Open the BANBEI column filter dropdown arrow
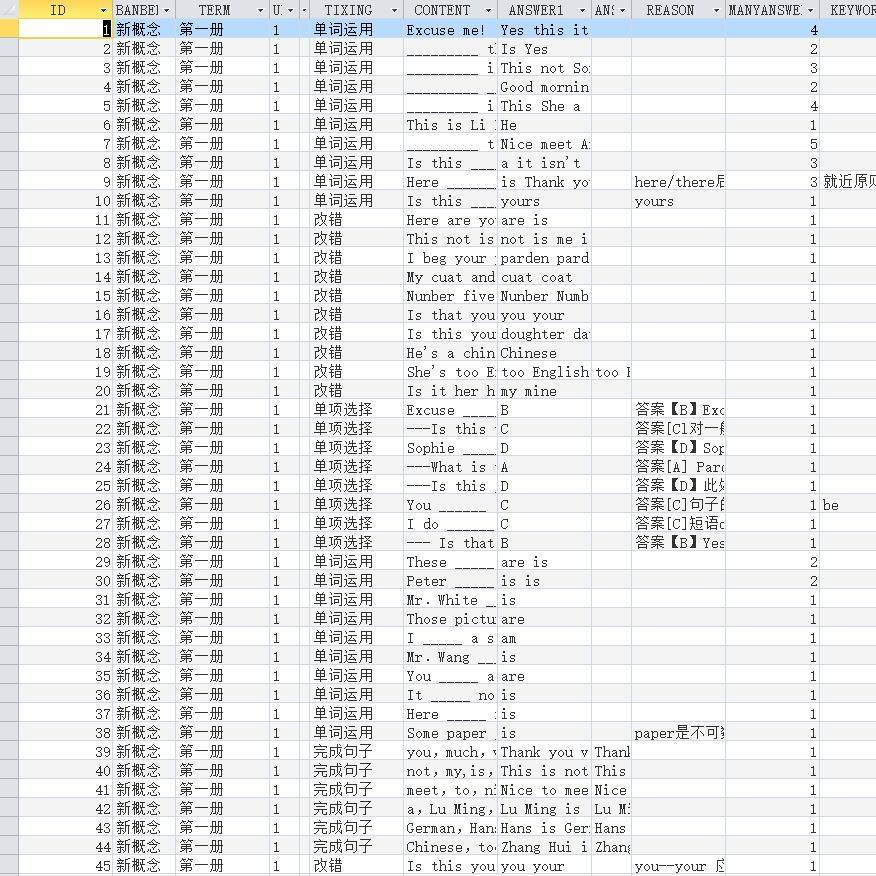 tap(166, 11)
